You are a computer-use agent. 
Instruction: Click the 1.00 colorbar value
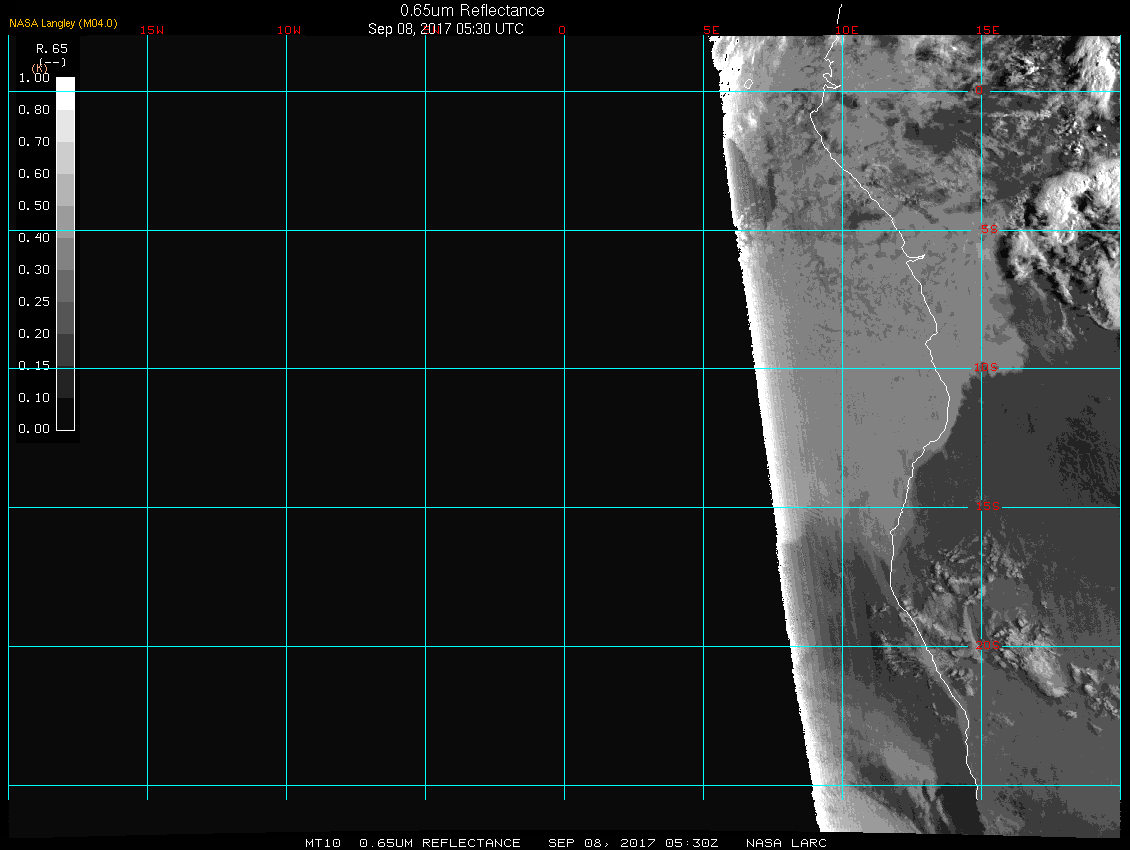(x=34, y=78)
